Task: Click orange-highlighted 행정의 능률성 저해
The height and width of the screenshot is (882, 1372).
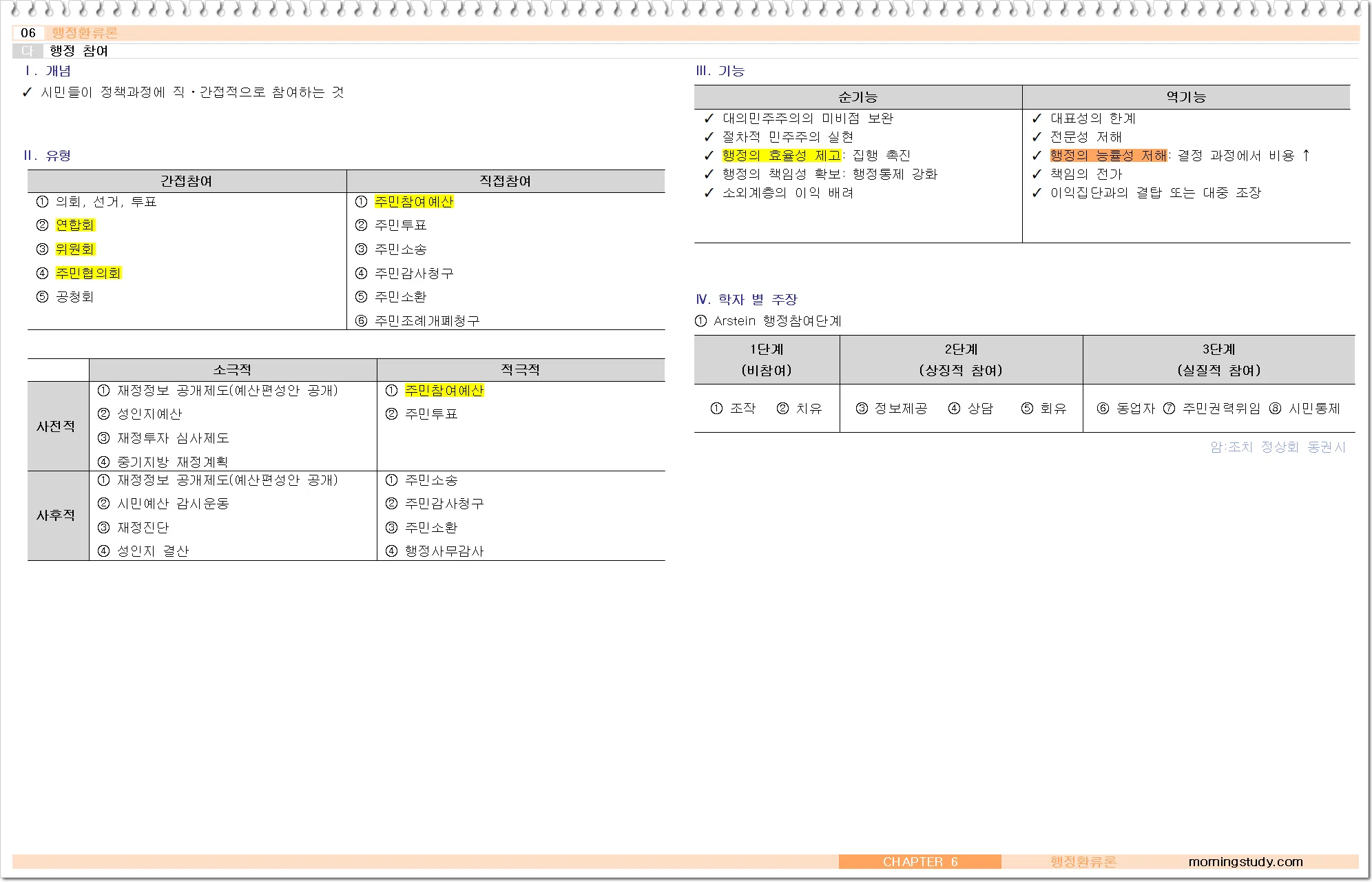Action: pos(1109,156)
